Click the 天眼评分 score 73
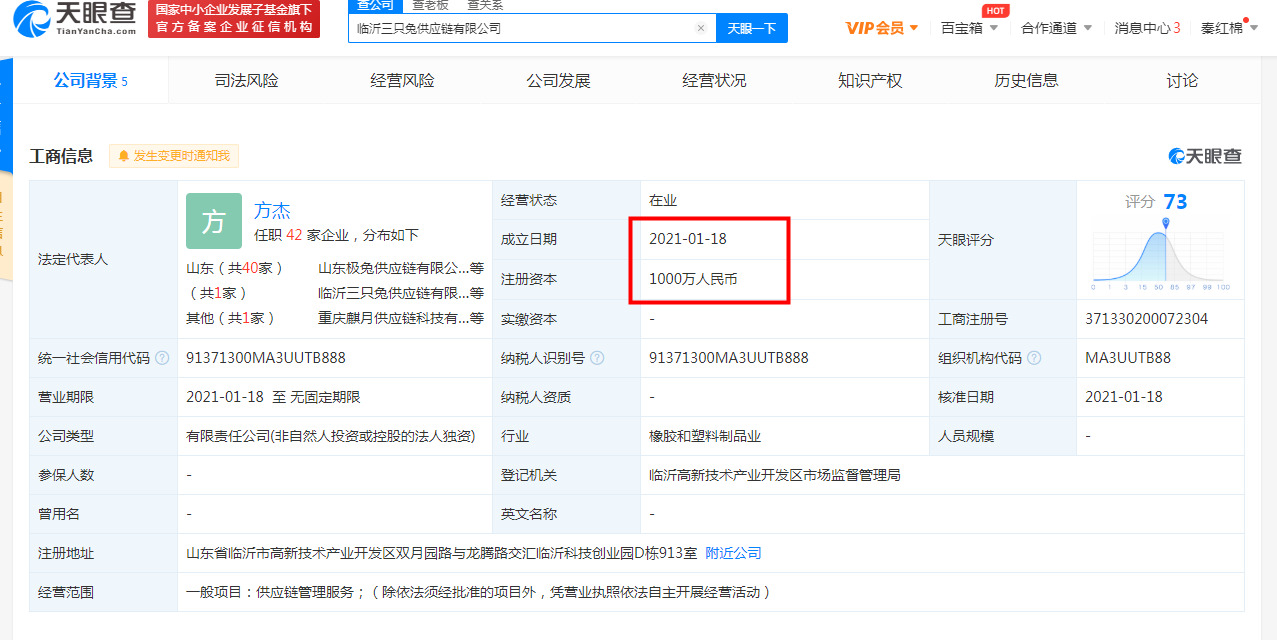The image size is (1277, 640). [x=1176, y=202]
